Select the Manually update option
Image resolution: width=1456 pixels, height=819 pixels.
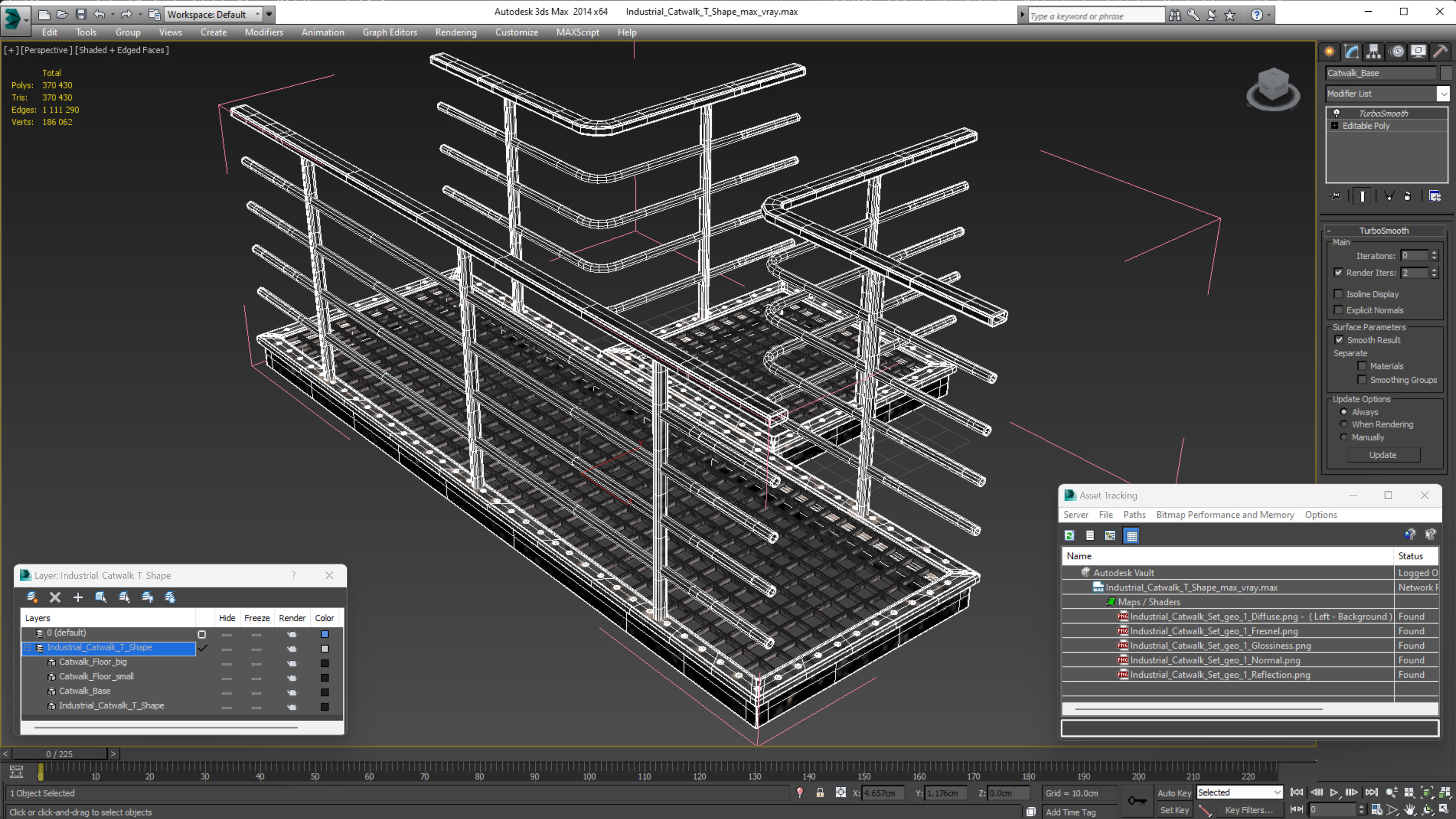1344,437
